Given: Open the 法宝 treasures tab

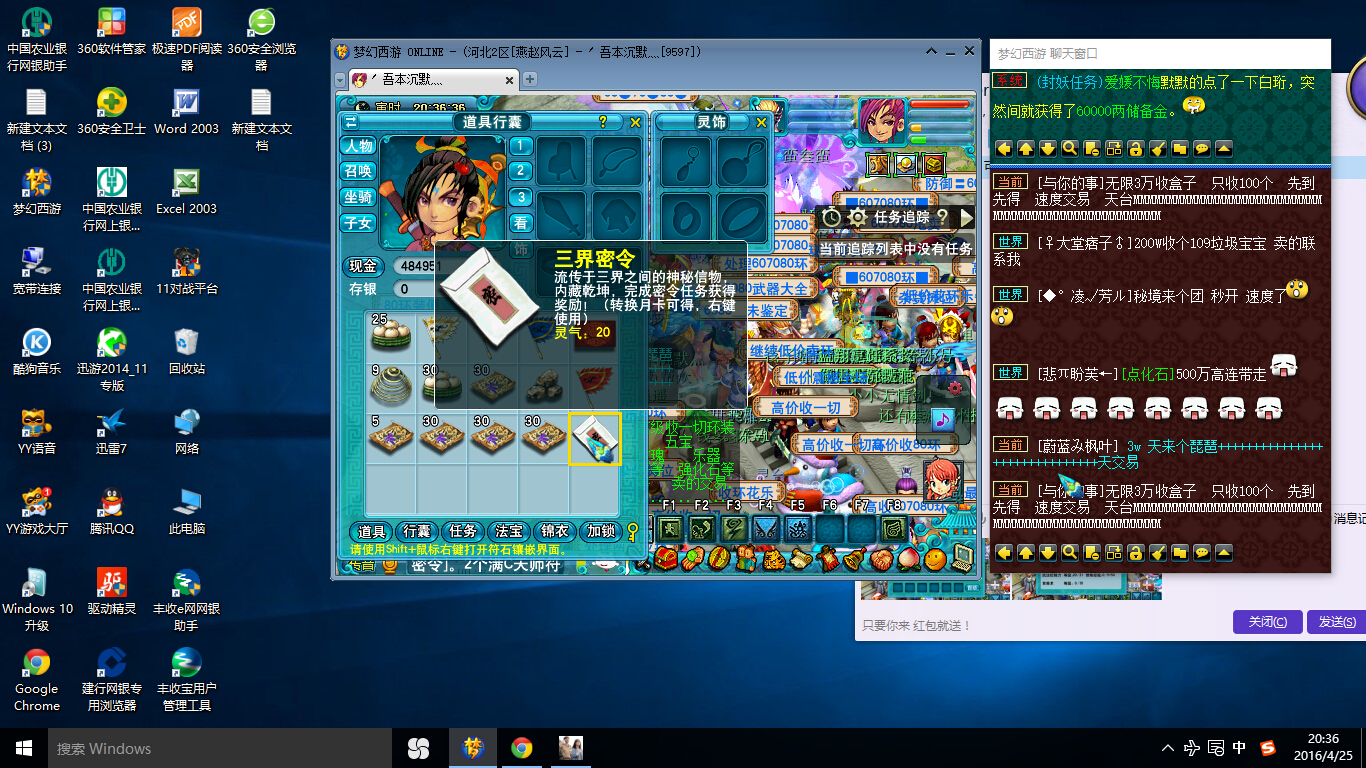Looking at the screenshot, I should (509, 532).
